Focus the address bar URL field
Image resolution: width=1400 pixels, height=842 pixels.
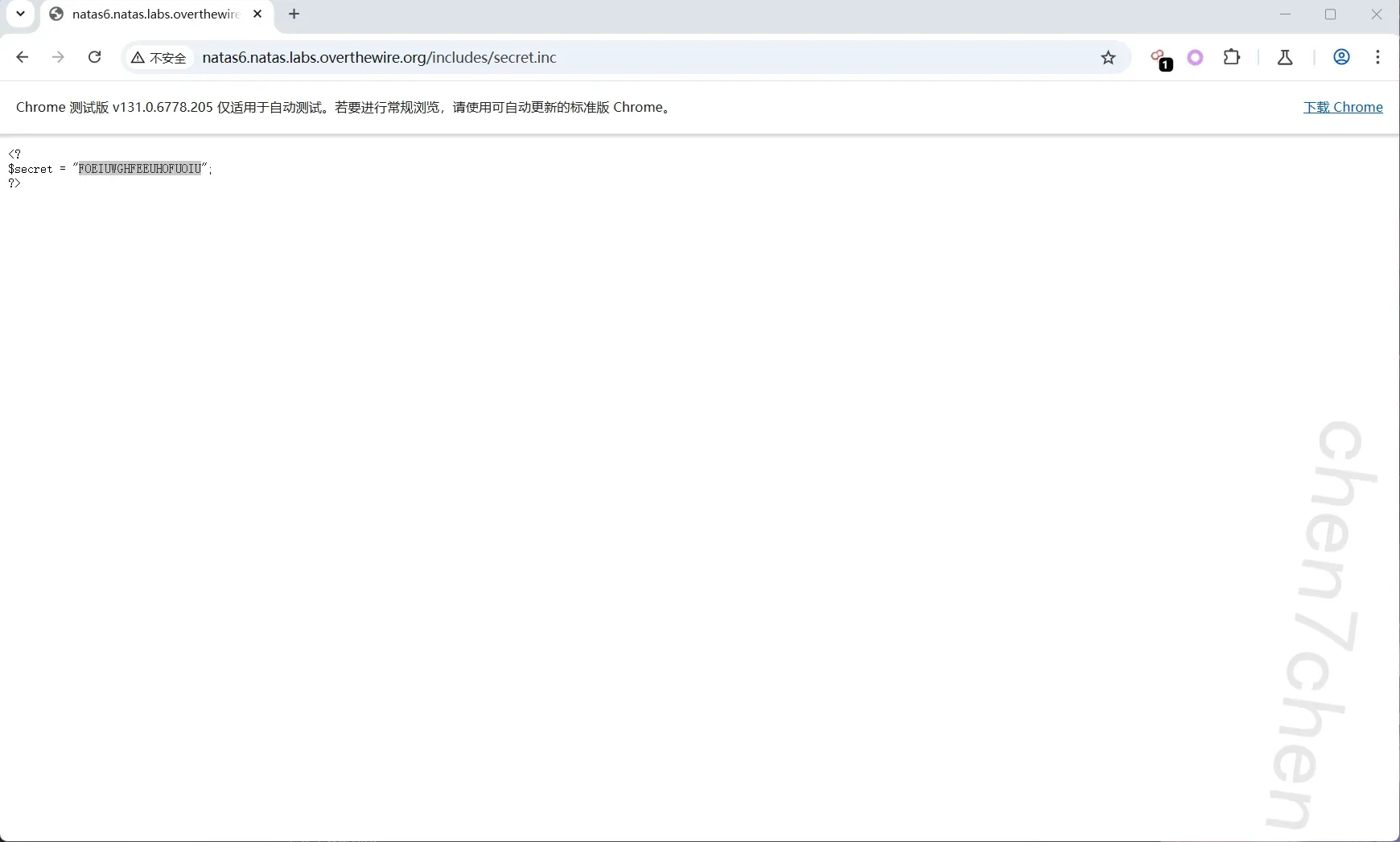[x=563, y=58]
